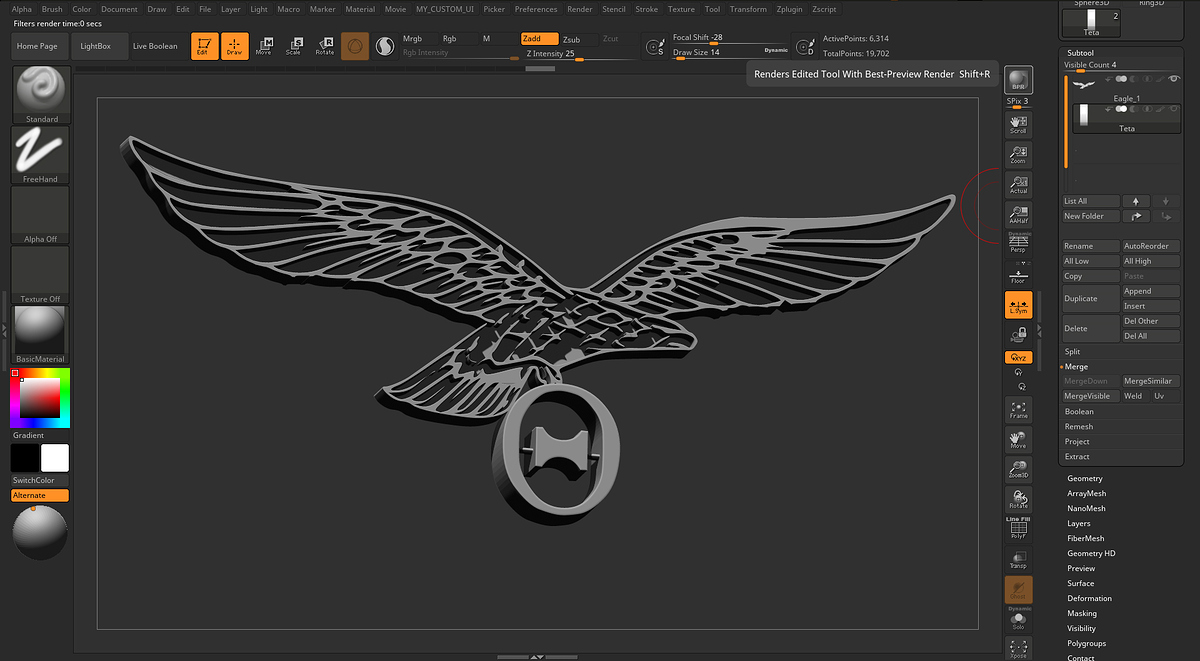
Task: Toggle Solo mode
Action: tap(1018, 620)
